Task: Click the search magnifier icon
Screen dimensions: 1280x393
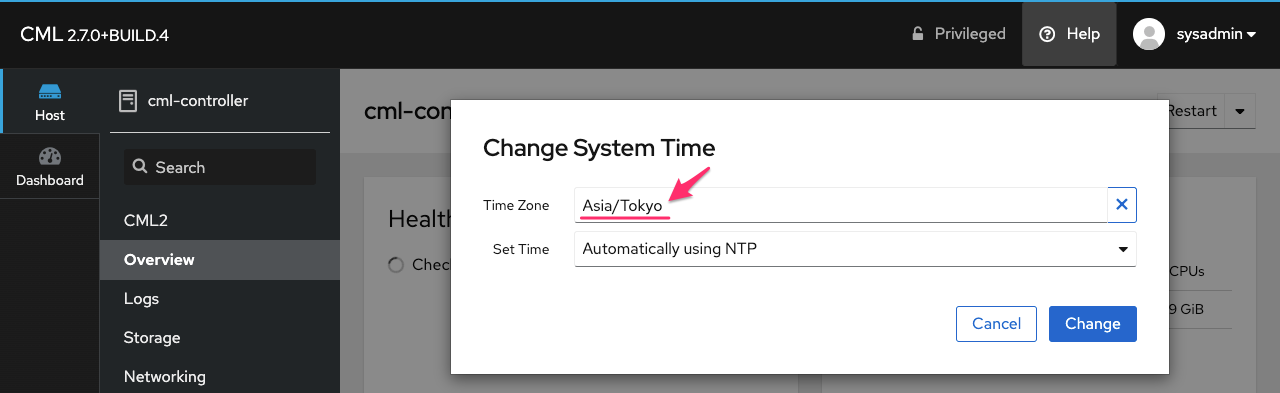Action: pos(140,167)
